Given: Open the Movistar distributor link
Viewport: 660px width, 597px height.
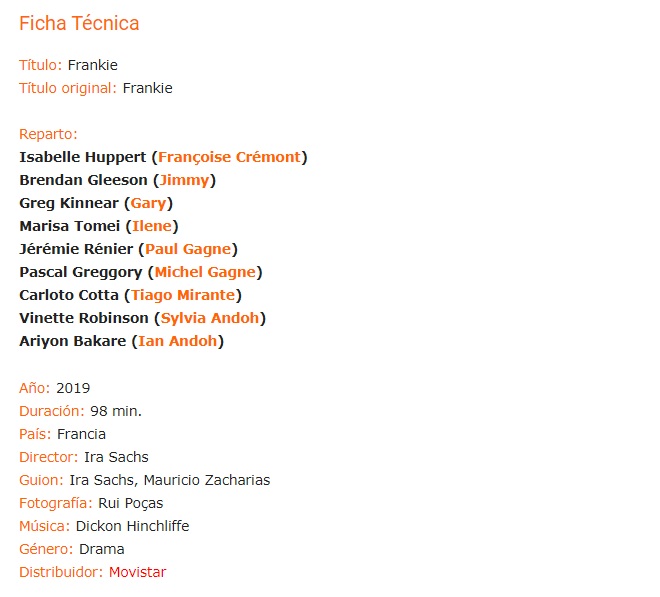Looking at the screenshot, I should coord(138,572).
